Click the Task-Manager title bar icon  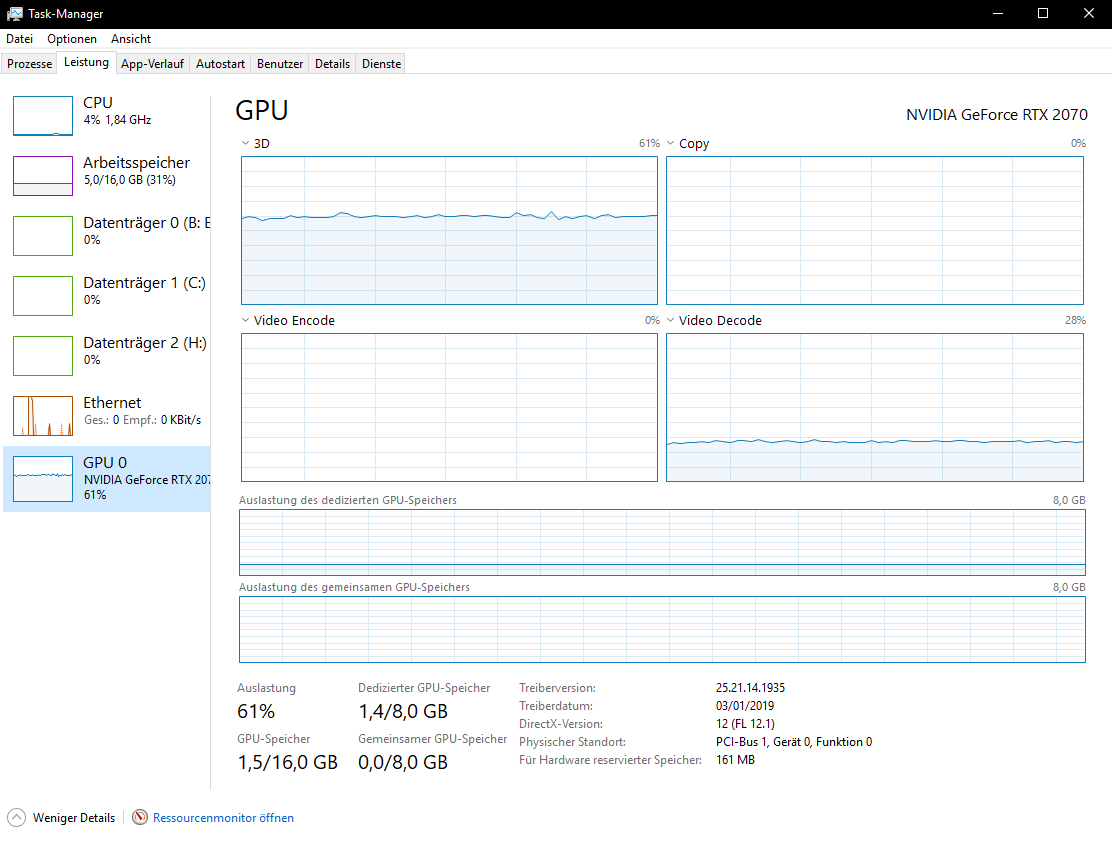[x=14, y=13]
